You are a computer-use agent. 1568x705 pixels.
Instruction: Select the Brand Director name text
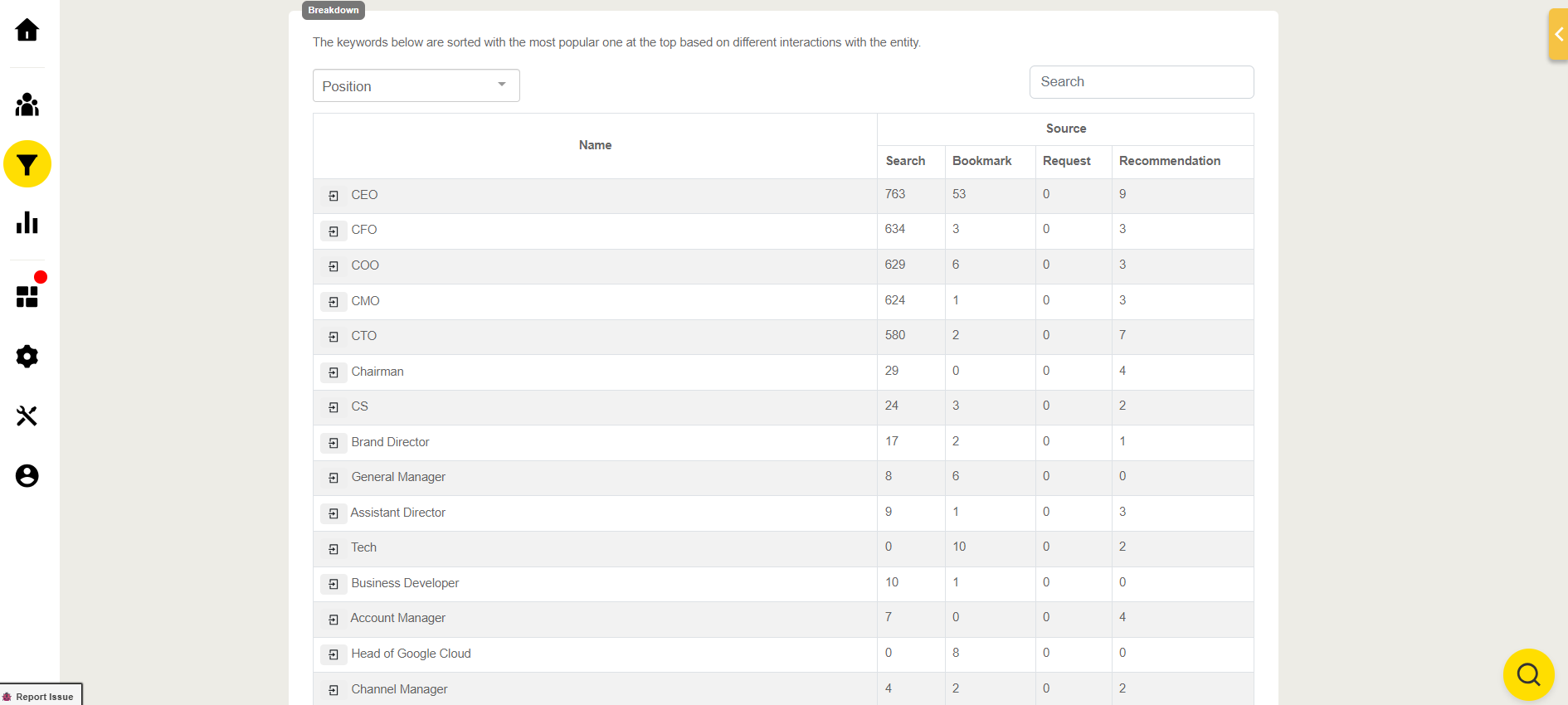click(x=390, y=442)
